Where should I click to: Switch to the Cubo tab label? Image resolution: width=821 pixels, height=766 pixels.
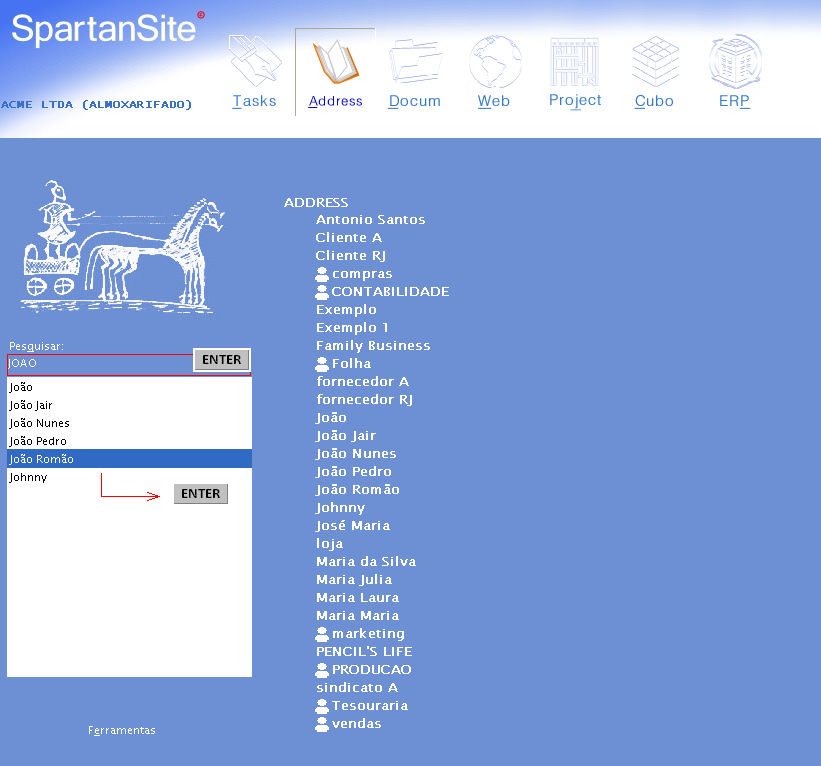click(654, 101)
